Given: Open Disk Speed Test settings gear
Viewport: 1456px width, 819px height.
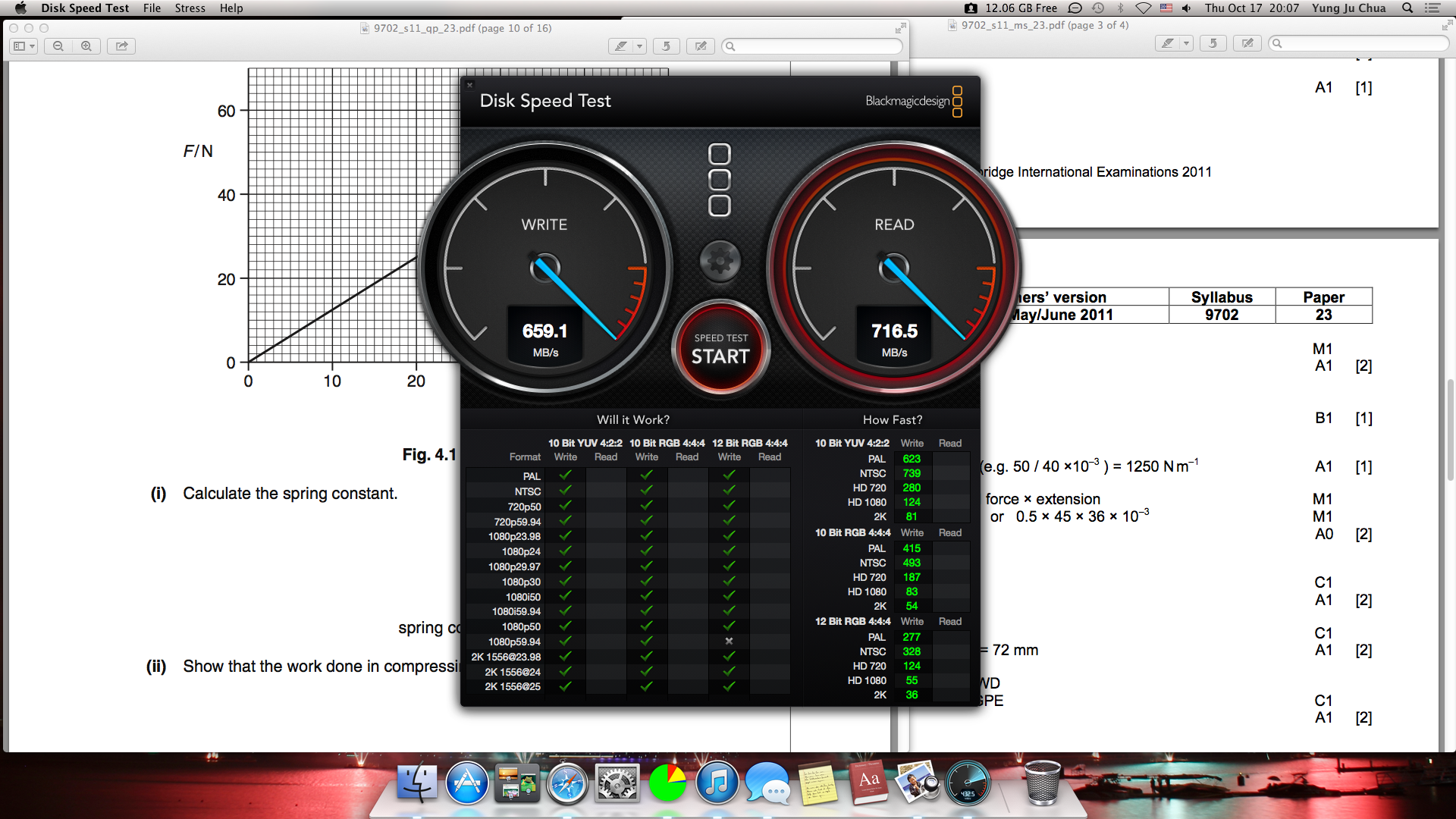Looking at the screenshot, I should (720, 261).
